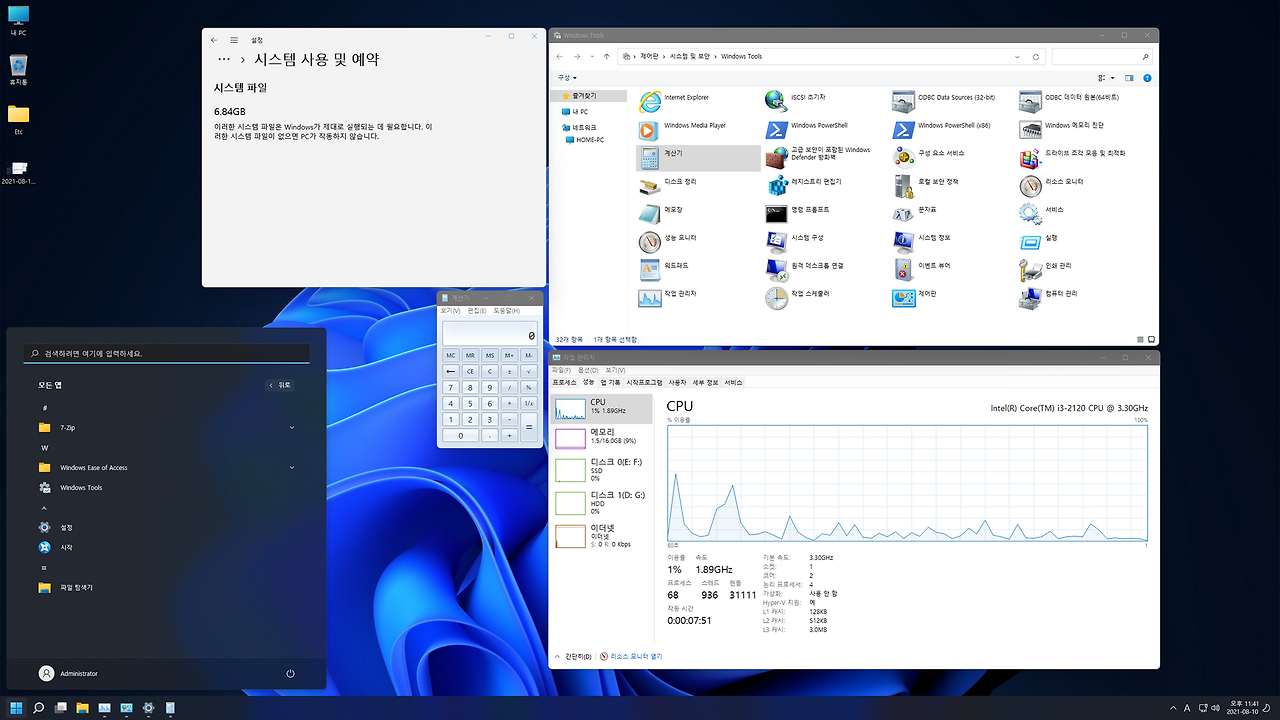
Task: Click the 뒤로 button in Start menu
Action: point(280,385)
